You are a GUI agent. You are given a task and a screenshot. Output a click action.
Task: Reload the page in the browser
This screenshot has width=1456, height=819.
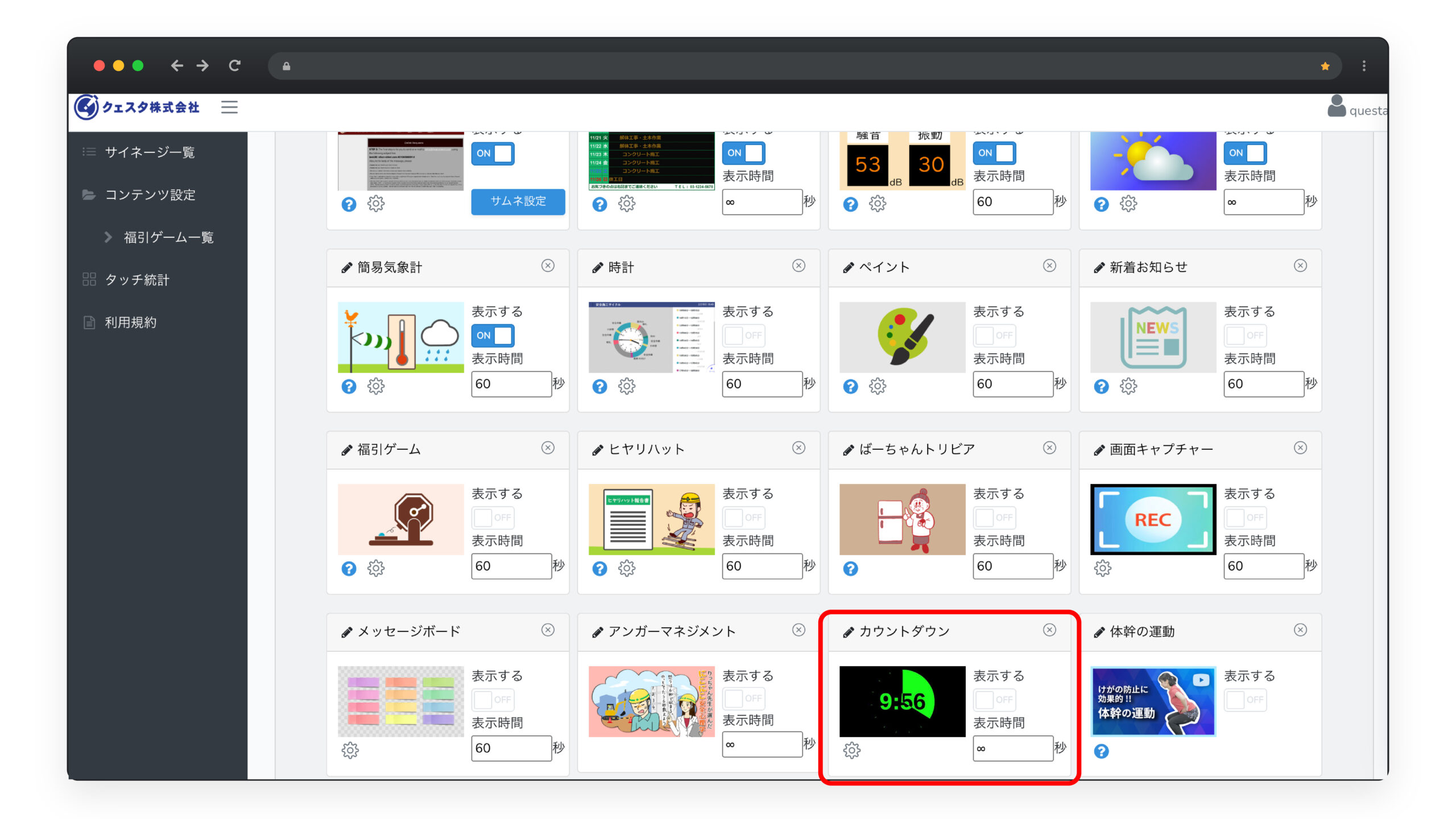click(x=234, y=66)
